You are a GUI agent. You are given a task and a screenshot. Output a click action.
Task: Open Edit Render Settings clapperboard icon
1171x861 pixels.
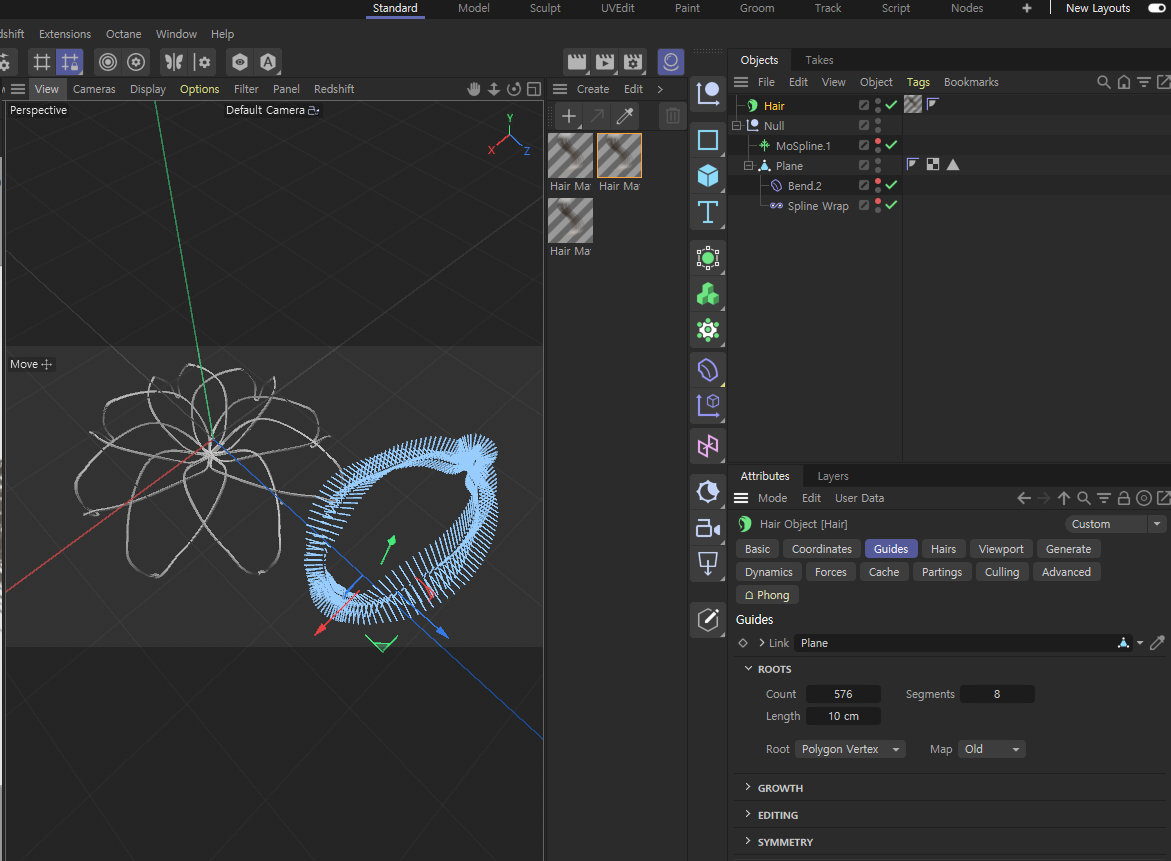click(633, 62)
